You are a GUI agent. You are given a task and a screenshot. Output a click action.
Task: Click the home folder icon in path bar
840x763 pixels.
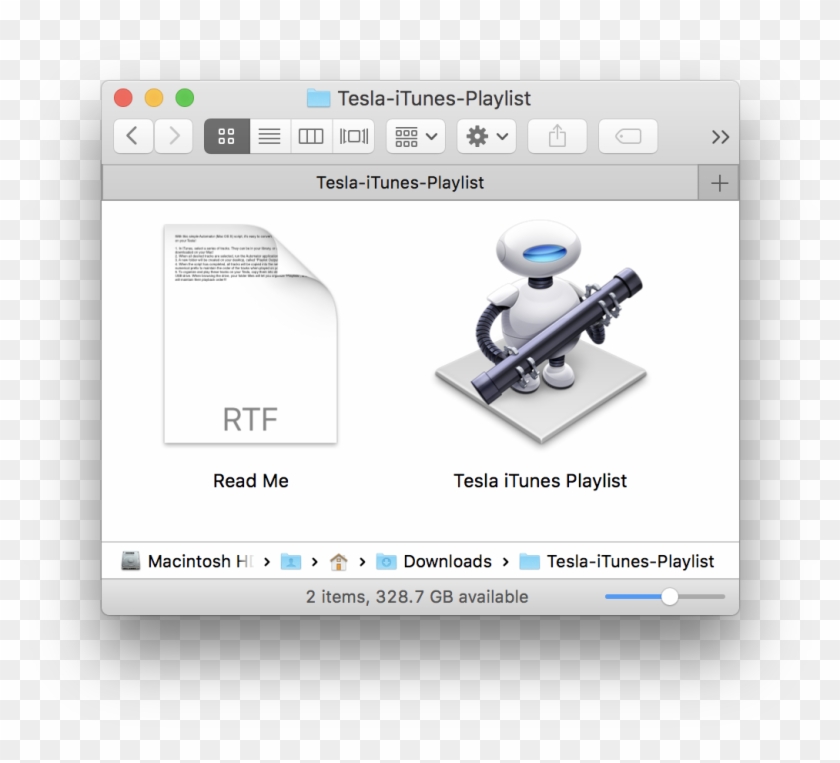339,561
